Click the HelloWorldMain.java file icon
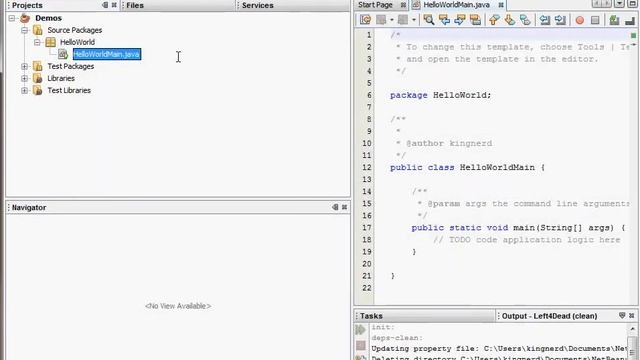 tap(63, 54)
